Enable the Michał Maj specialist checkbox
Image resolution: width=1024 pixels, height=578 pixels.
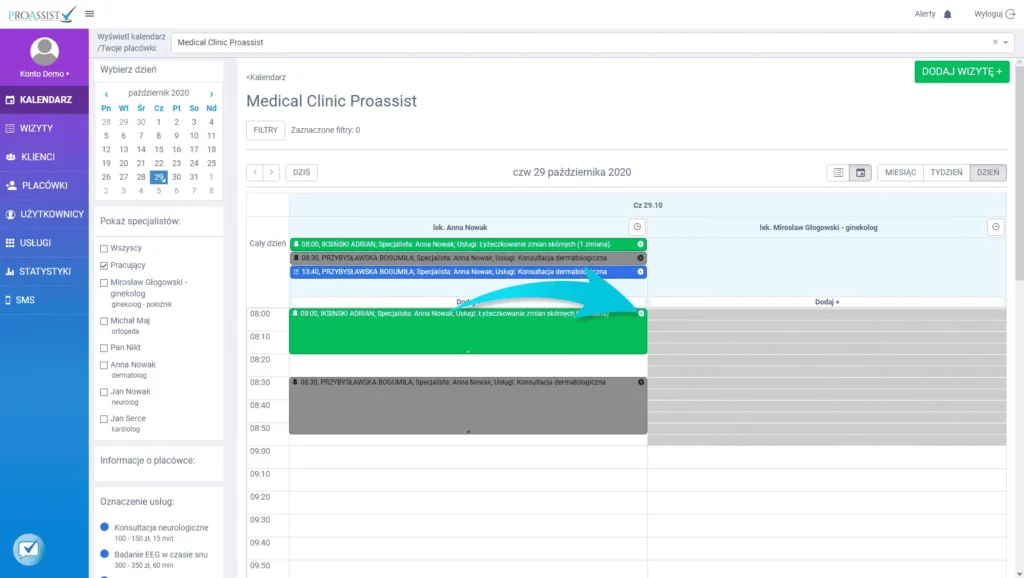coord(104,321)
